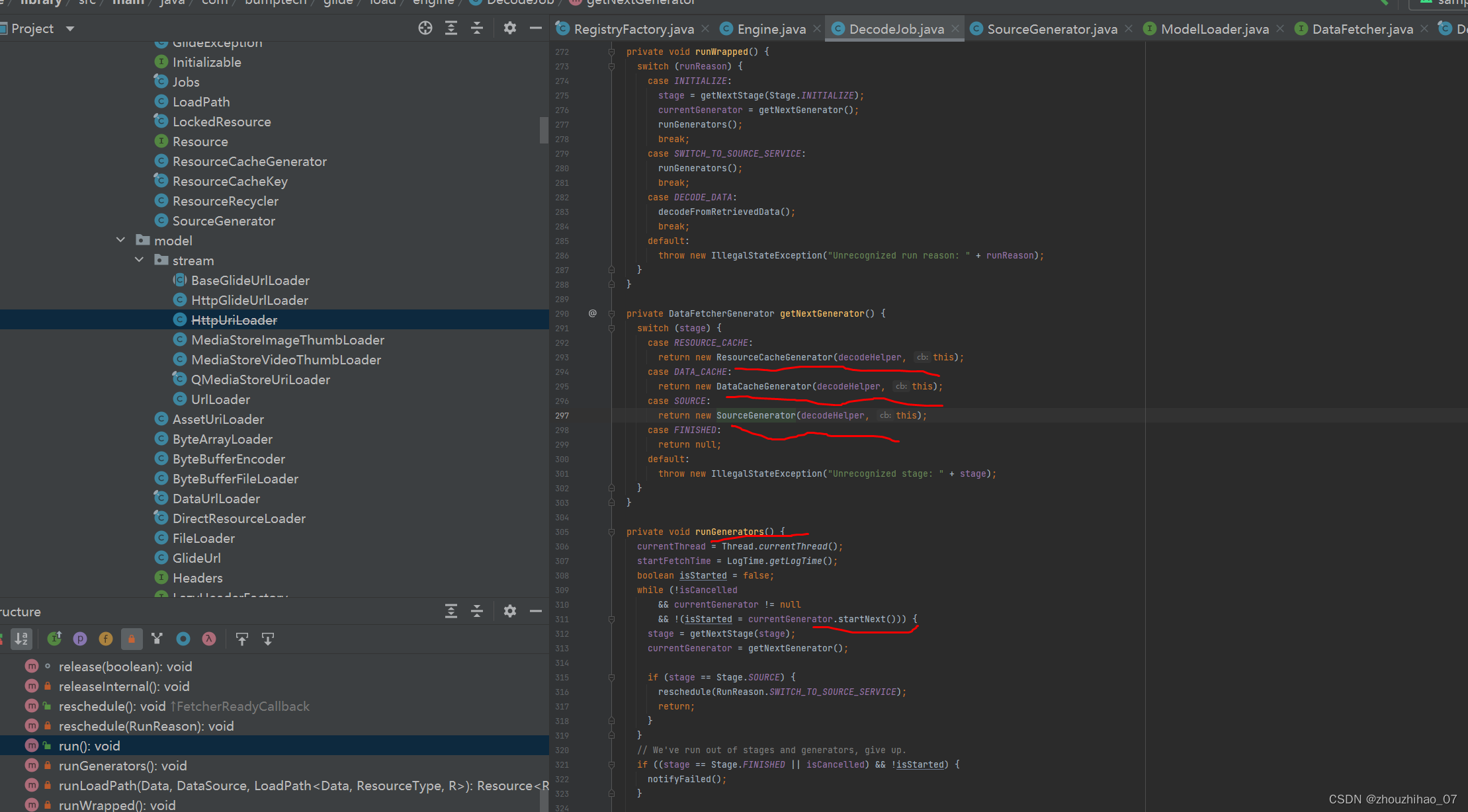Toggle Show Anonymous Classes filter
The image size is (1468, 812).
pyautogui.click(x=183, y=639)
